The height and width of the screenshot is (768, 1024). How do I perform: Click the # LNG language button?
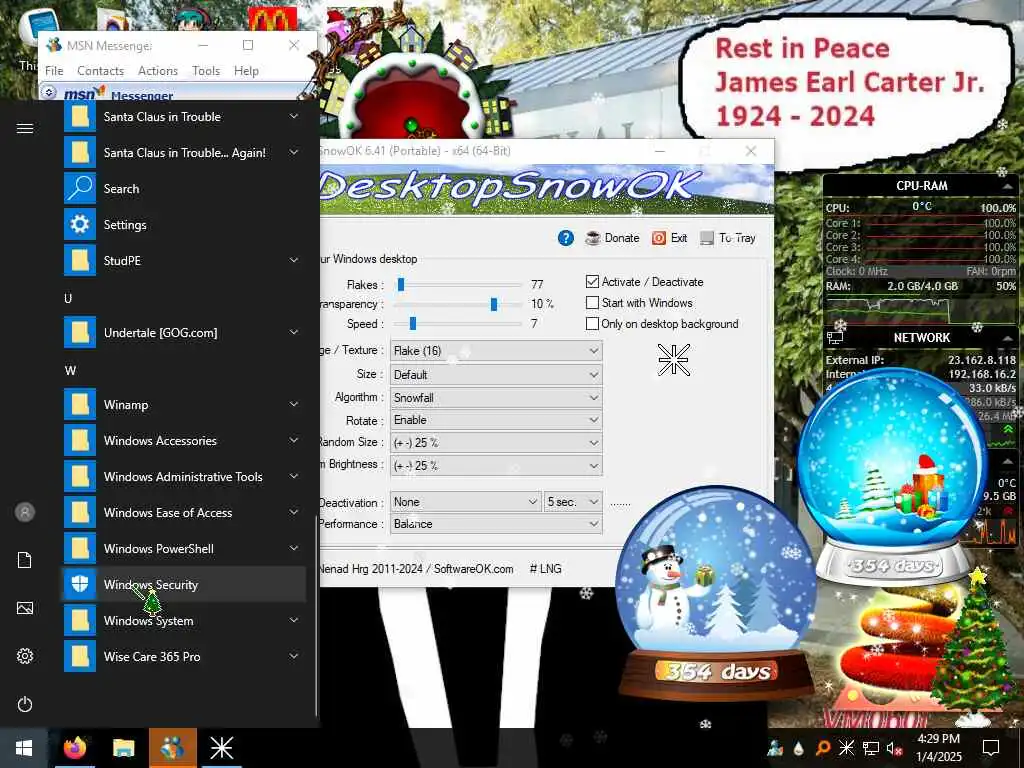(x=545, y=569)
